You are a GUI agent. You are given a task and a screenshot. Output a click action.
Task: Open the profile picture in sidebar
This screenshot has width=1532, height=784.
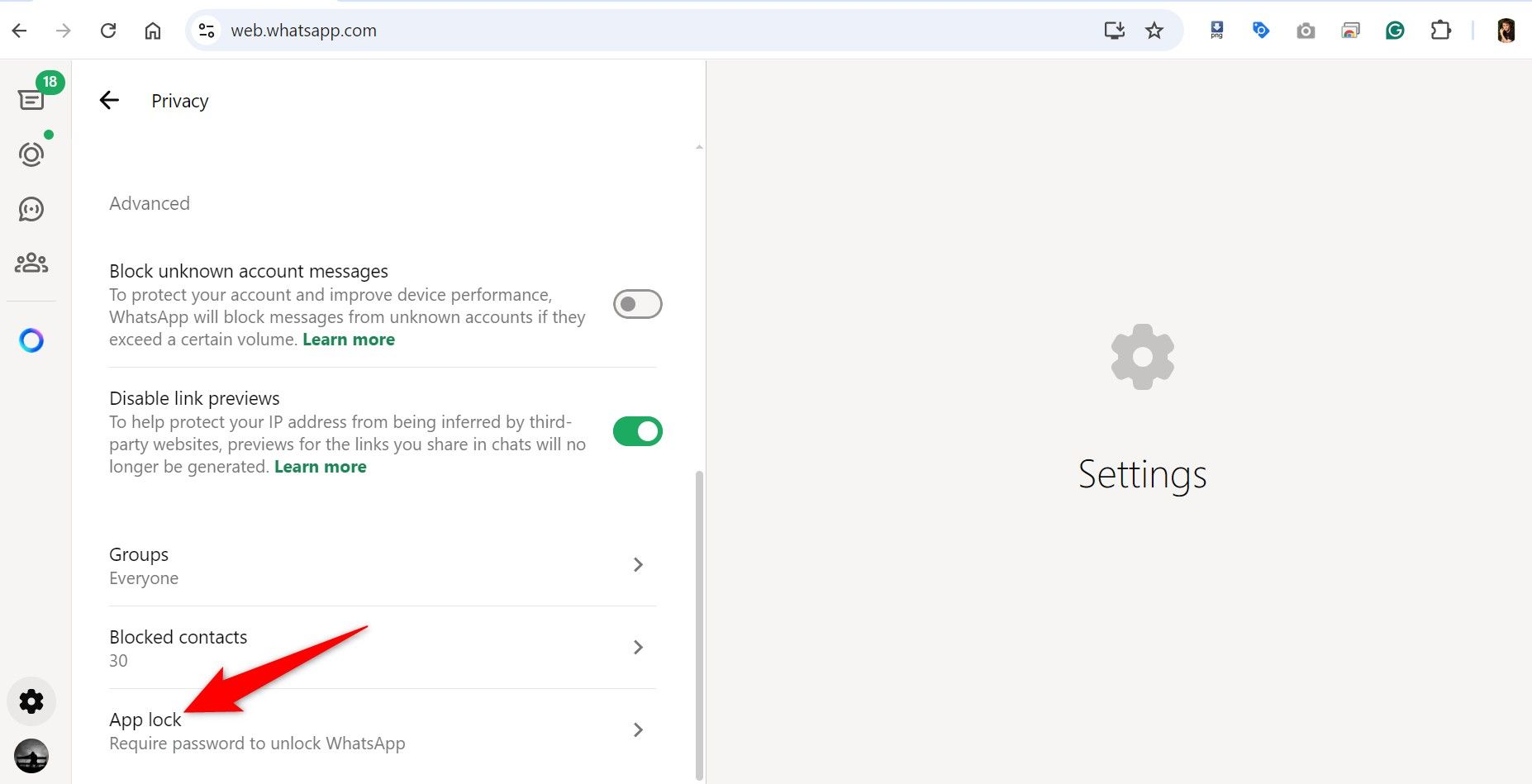(x=31, y=756)
